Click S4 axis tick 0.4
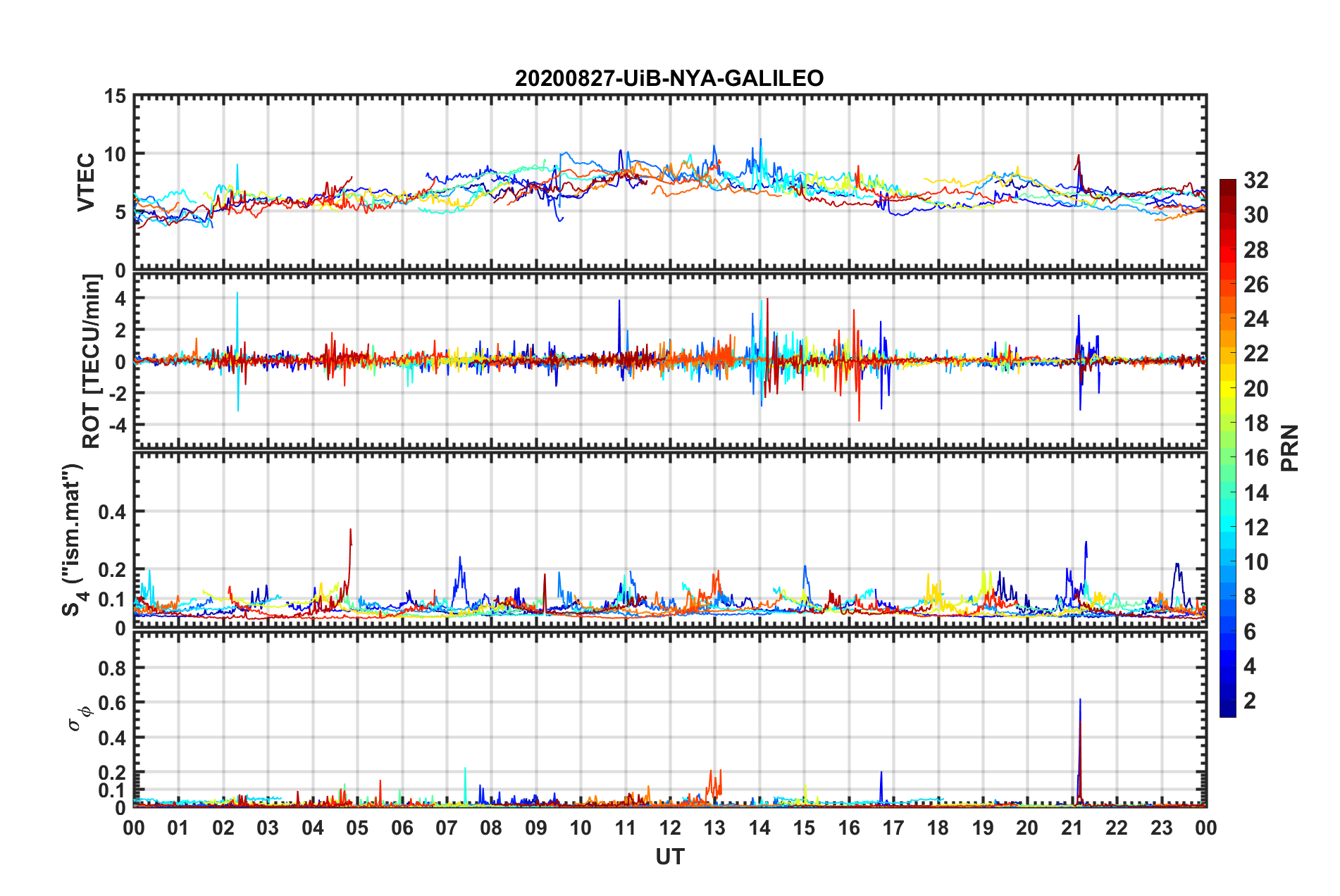The width and height of the screenshot is (1340, 896). (113, 512)
